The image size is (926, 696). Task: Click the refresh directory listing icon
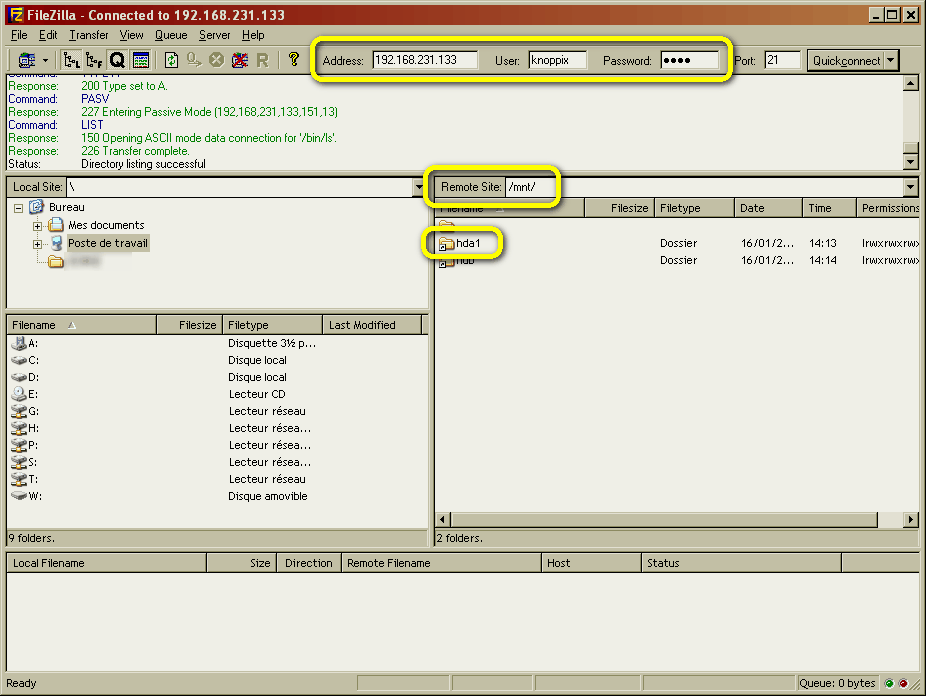[x=171, y=60]
